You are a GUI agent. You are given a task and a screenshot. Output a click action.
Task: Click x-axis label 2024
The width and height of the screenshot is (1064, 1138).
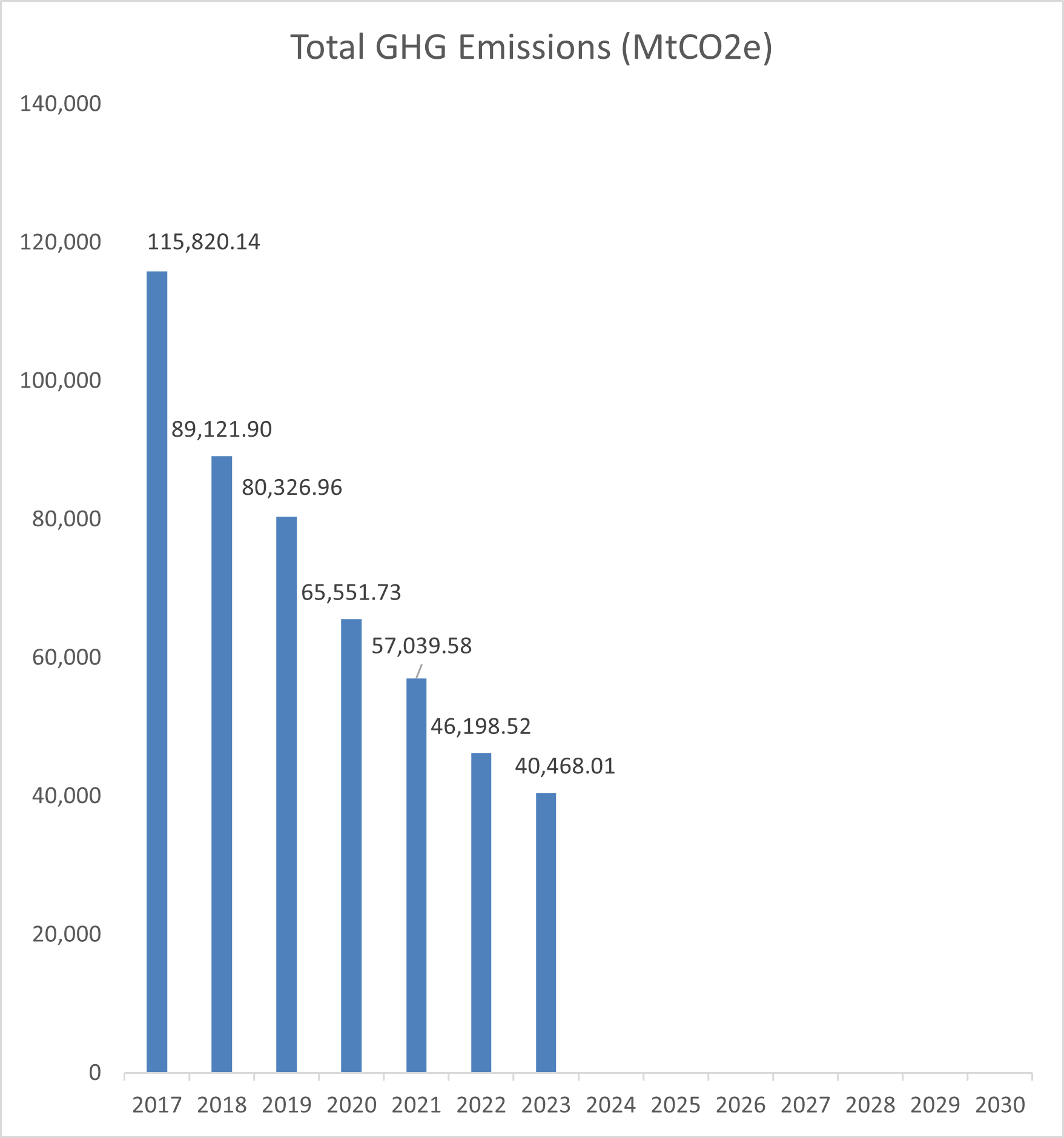click(610, 1105)
